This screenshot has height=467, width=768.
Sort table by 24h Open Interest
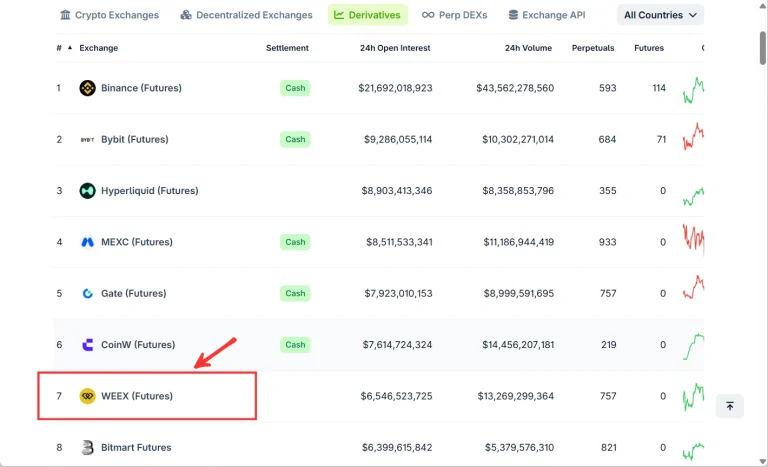(395, 48)
